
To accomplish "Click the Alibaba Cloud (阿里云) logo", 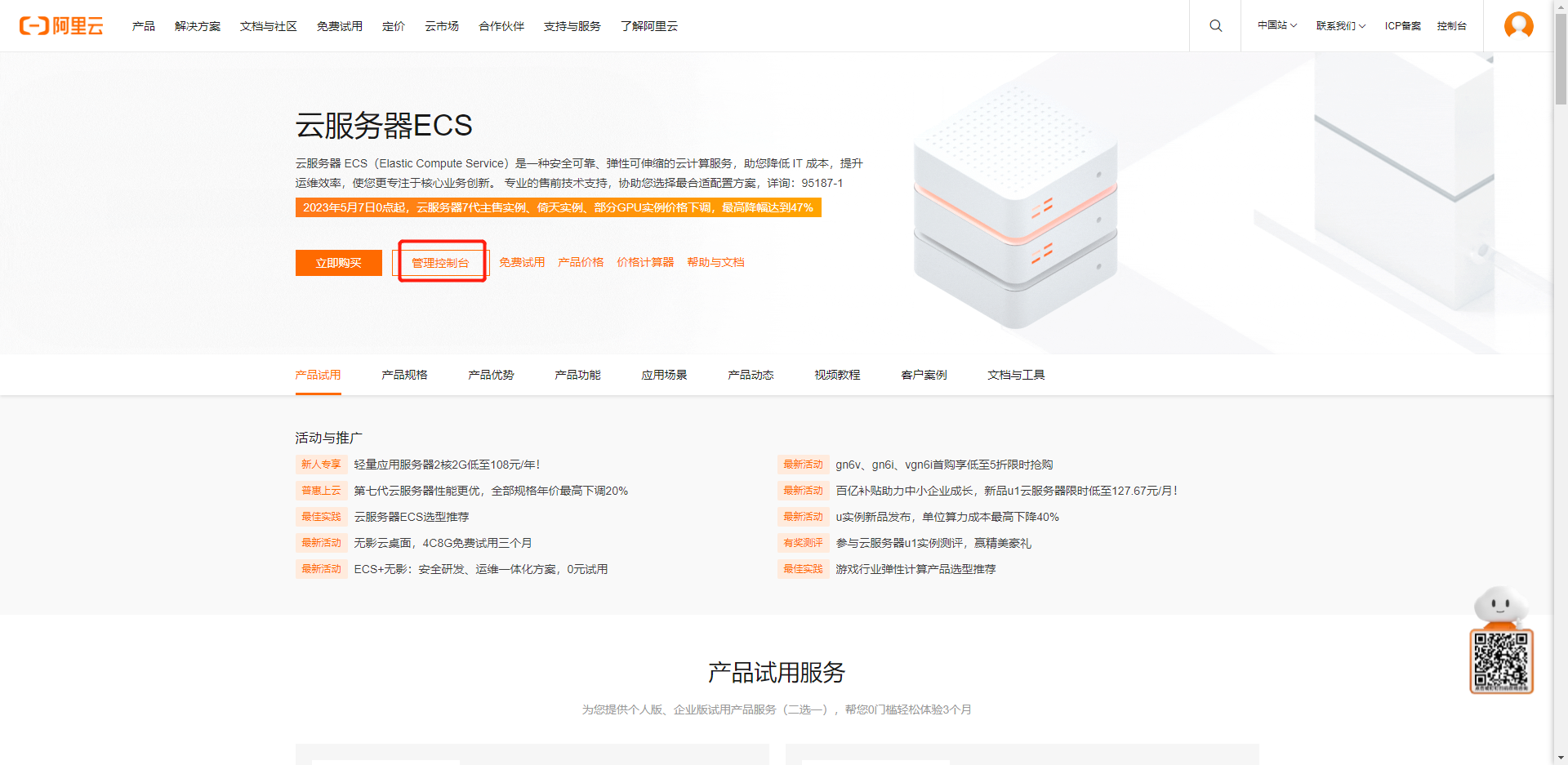I will (x=61, y=26).
